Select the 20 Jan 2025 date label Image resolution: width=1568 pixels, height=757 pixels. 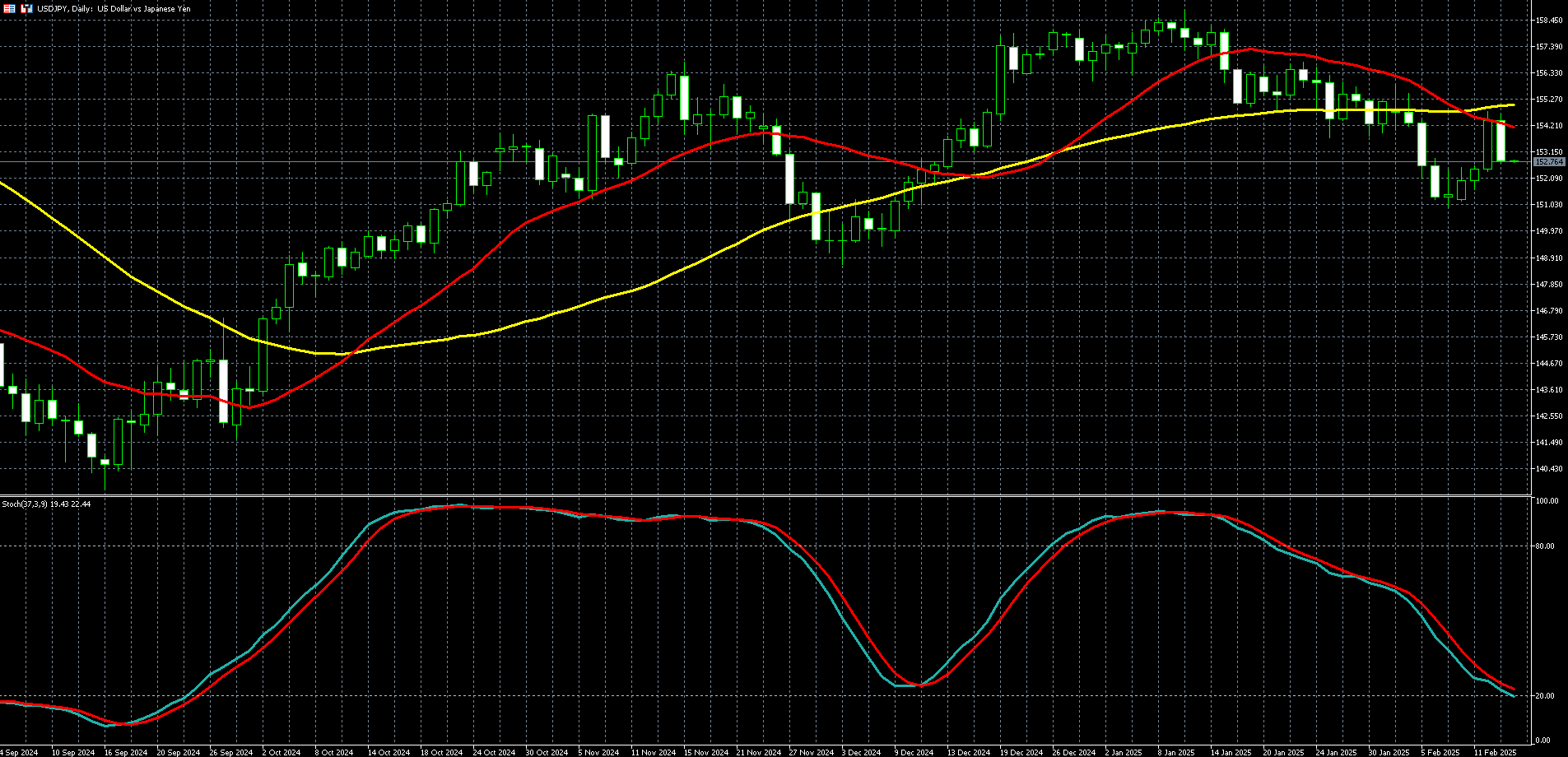tap(1283, 753)
